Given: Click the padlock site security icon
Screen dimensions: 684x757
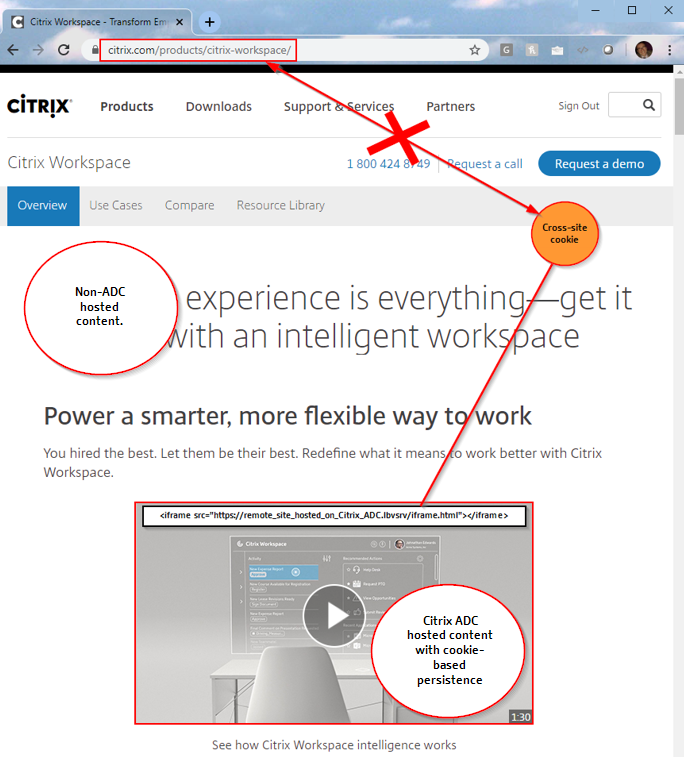Looking at the screenshot, I should [x=95, y=50].
